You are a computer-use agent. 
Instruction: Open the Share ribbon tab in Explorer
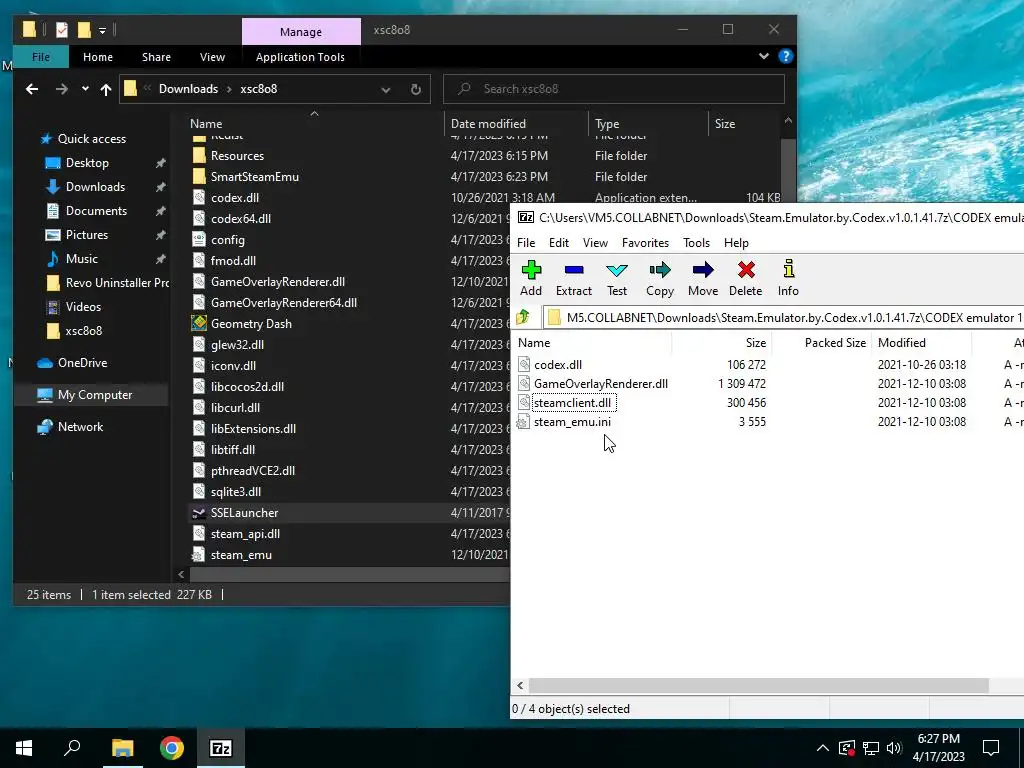coord(157,57)
